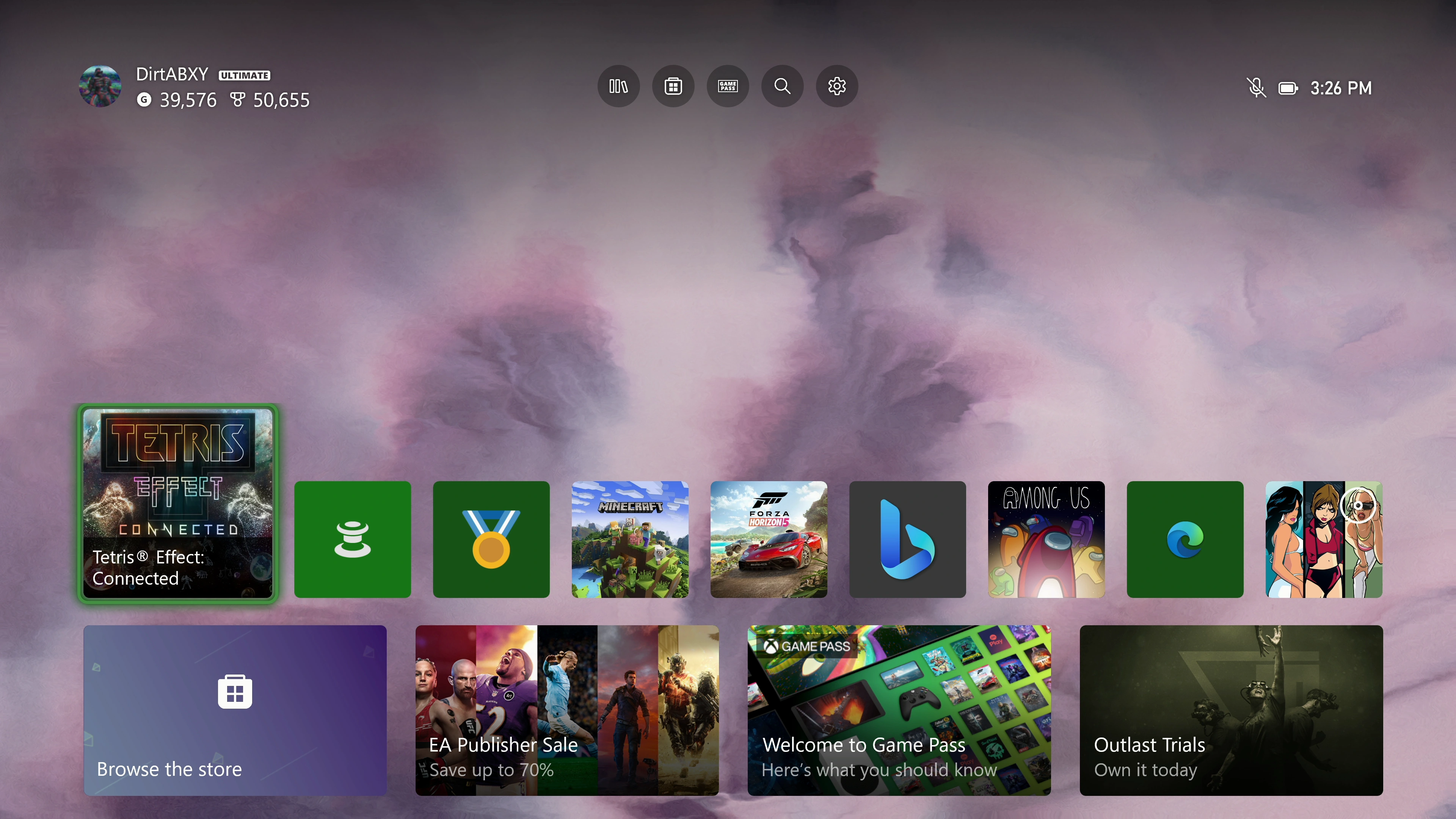Viewport: 1456px width, 819px height.
Task: Launch the Bing app tile
Action: (907, 539)
